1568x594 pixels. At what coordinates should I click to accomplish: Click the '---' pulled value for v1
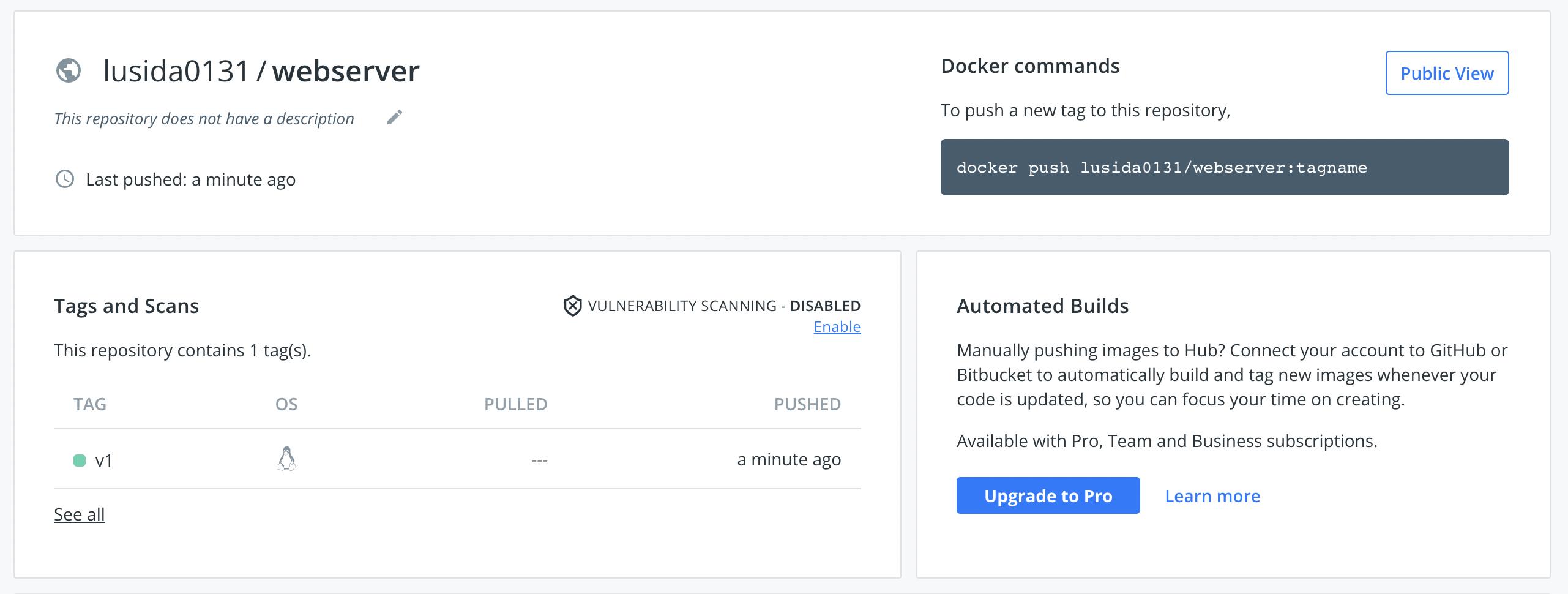click(539, 460)
